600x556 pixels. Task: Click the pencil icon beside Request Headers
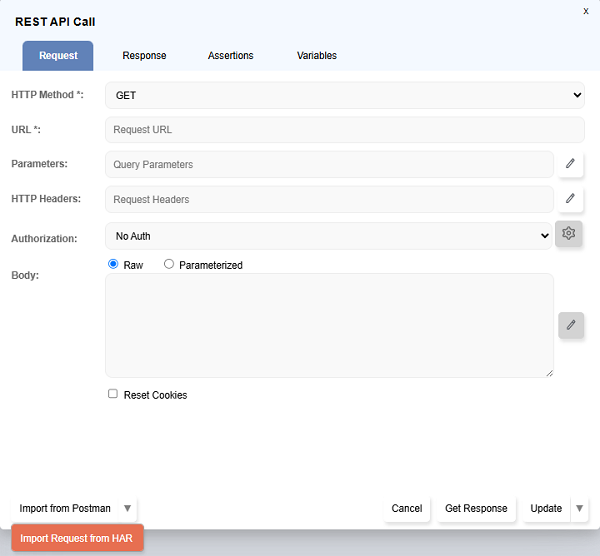pos(570,199)
